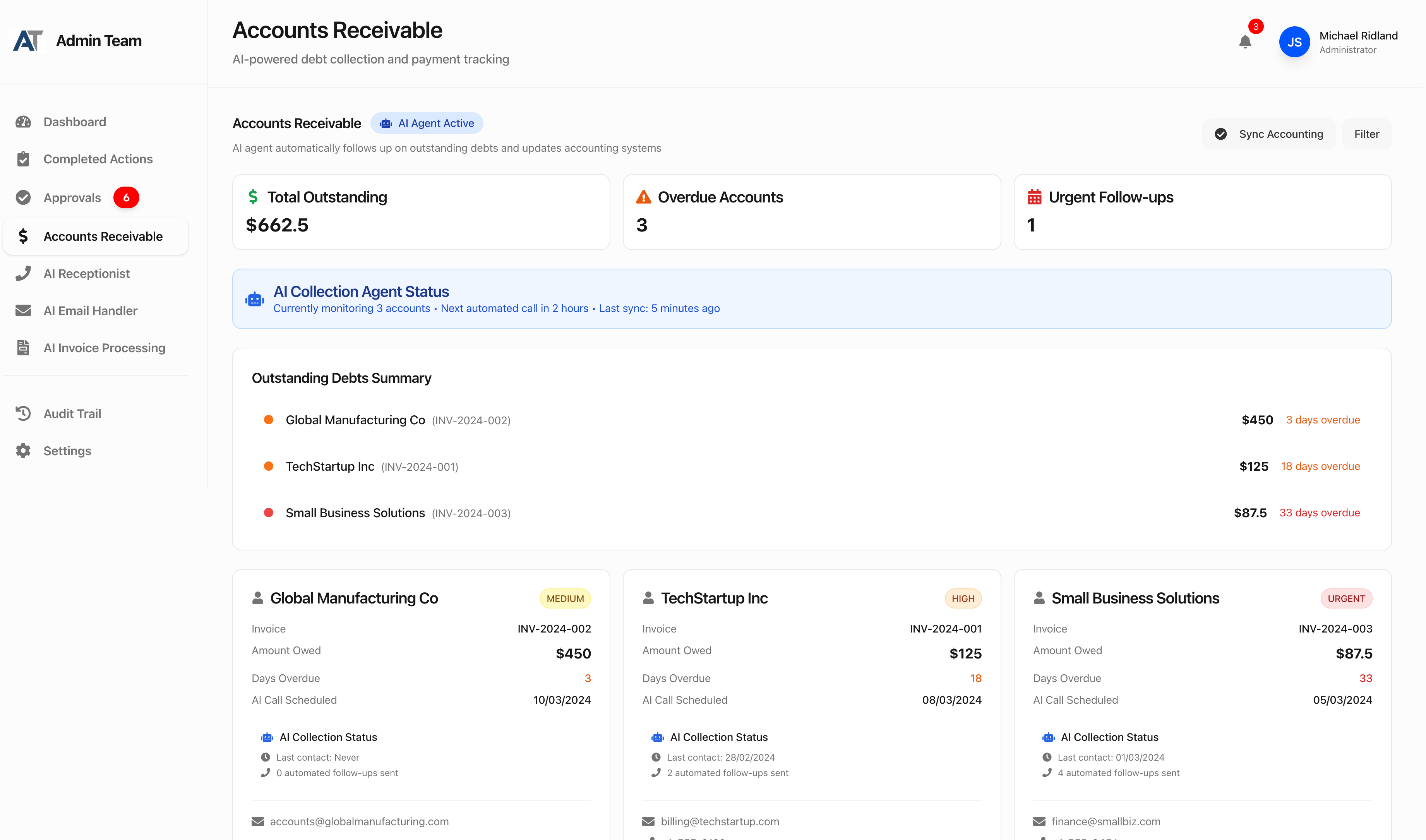Switch to the Approvals section
The height and width of the screenshot is (840, 1426).
(72, 197)
